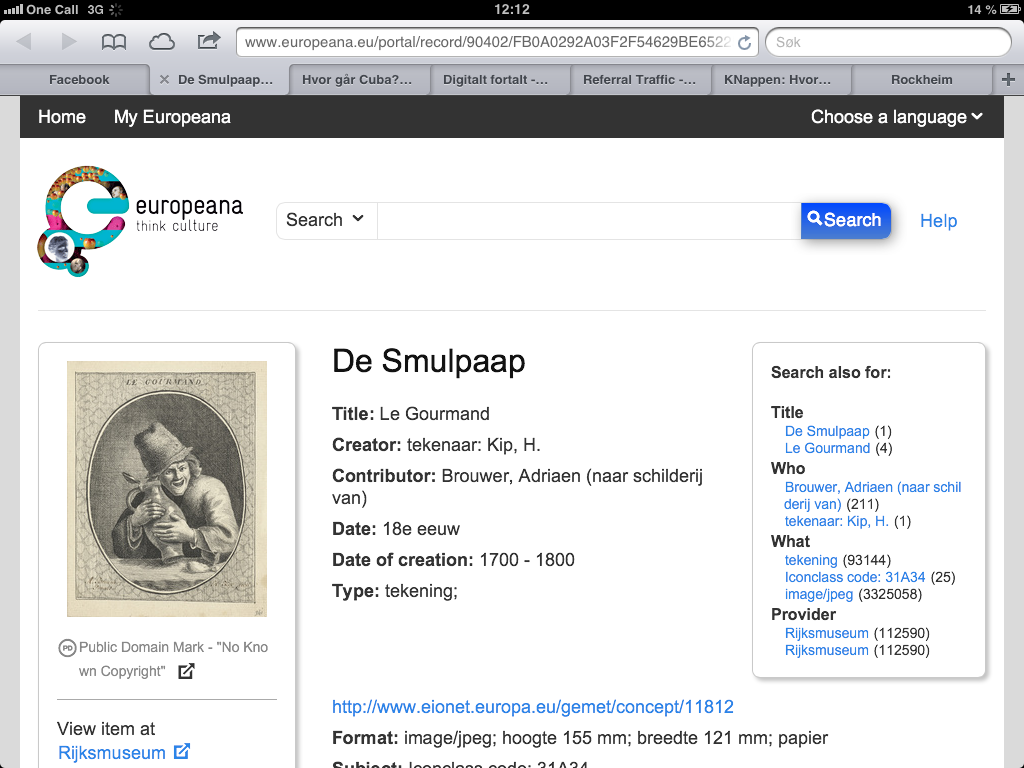Expand the Choose a language dropdown
Screen dimensions: 1024x768
(896, 117)
